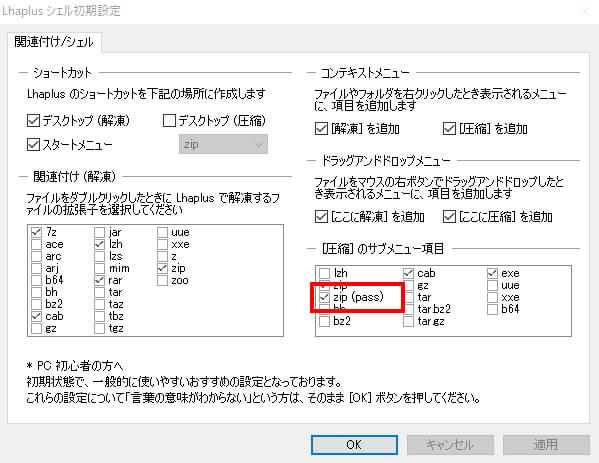Viewport: 599px width, 463px height.
Task: Toggle [ここに解凍] を追加 checkbox
Action: point(322,217)
